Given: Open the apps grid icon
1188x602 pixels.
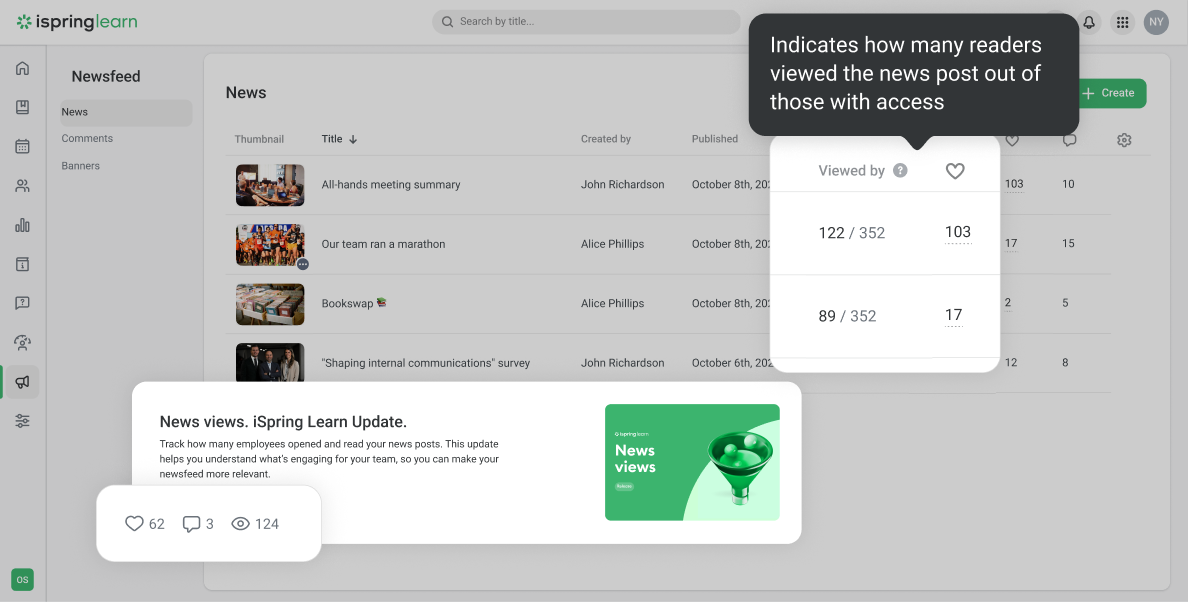Looking at the screenshot, I should (x=1122, y=22).
